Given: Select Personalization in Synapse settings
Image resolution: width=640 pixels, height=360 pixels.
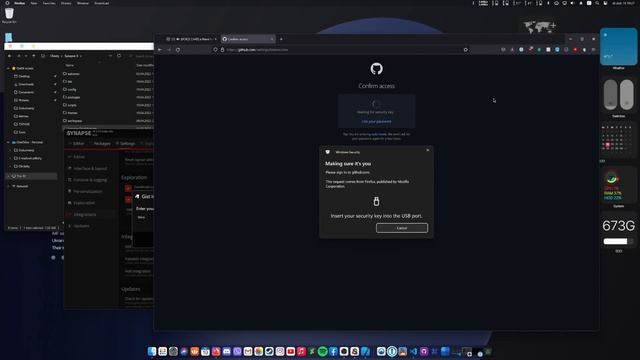Looking at the screenshot, I should click(x=85, y=191).
